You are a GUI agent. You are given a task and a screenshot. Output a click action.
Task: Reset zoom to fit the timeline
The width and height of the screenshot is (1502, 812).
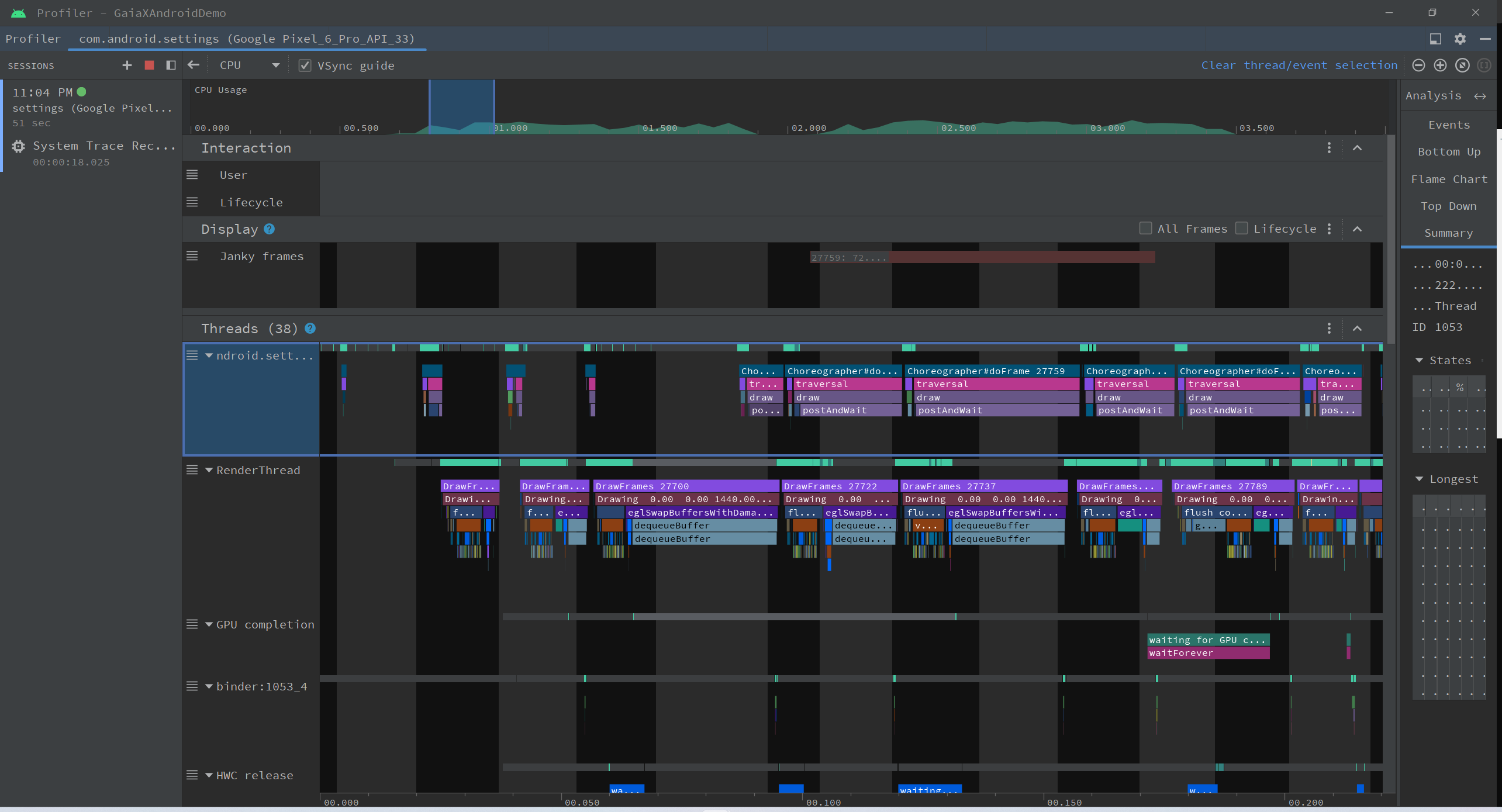[x=1462, y=65]
